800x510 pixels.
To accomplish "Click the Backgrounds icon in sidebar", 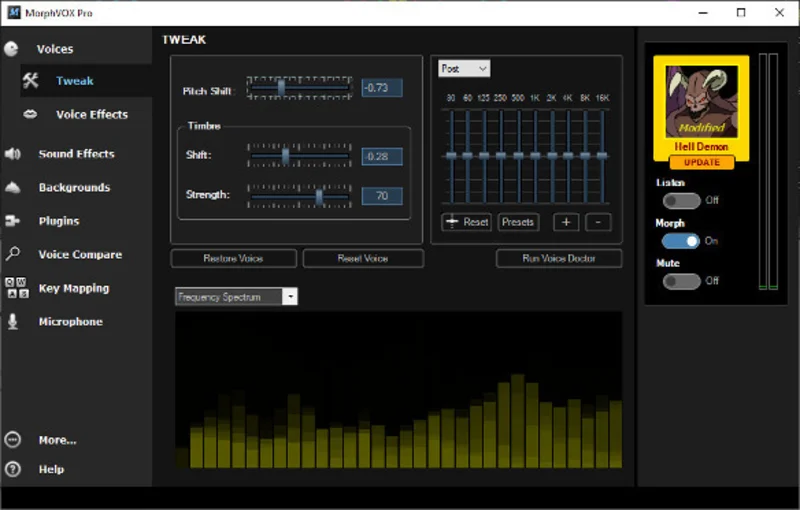I will 13,187.
